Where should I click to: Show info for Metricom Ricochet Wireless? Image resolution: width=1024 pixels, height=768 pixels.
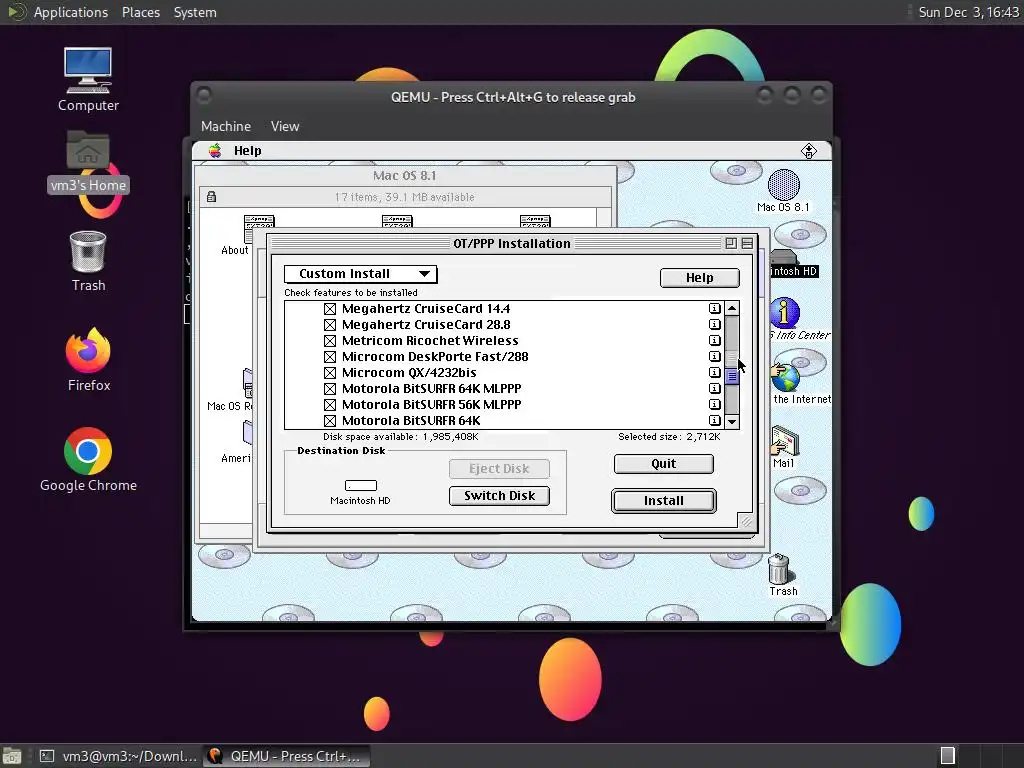(x=714, y=340)
